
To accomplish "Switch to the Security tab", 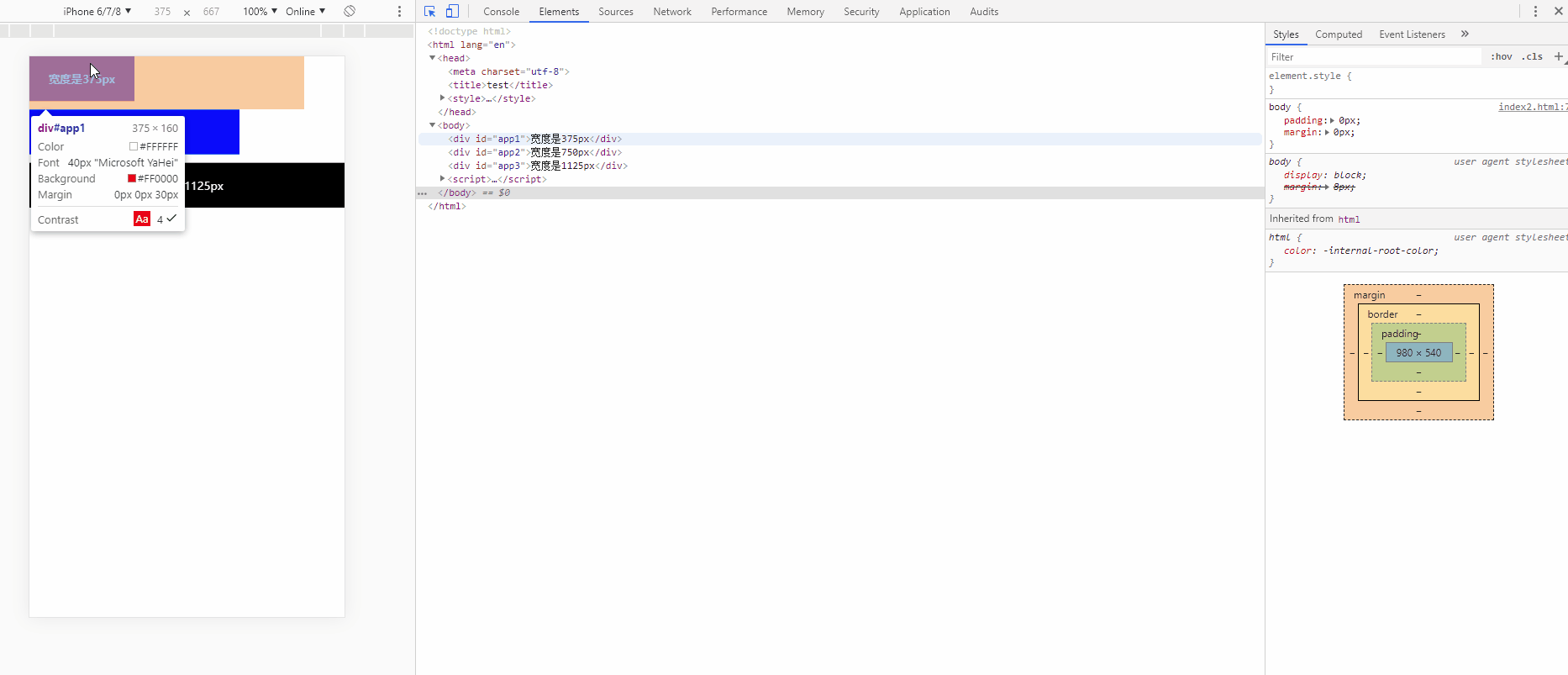I will 861,12.
